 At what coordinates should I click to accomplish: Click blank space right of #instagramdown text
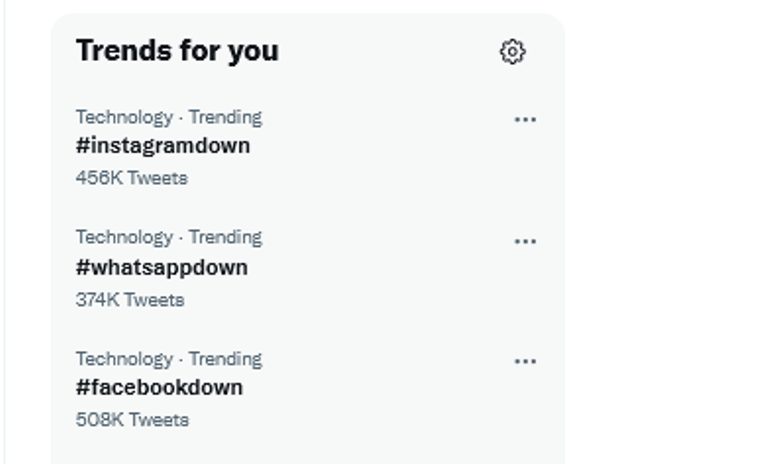point(380,146)
